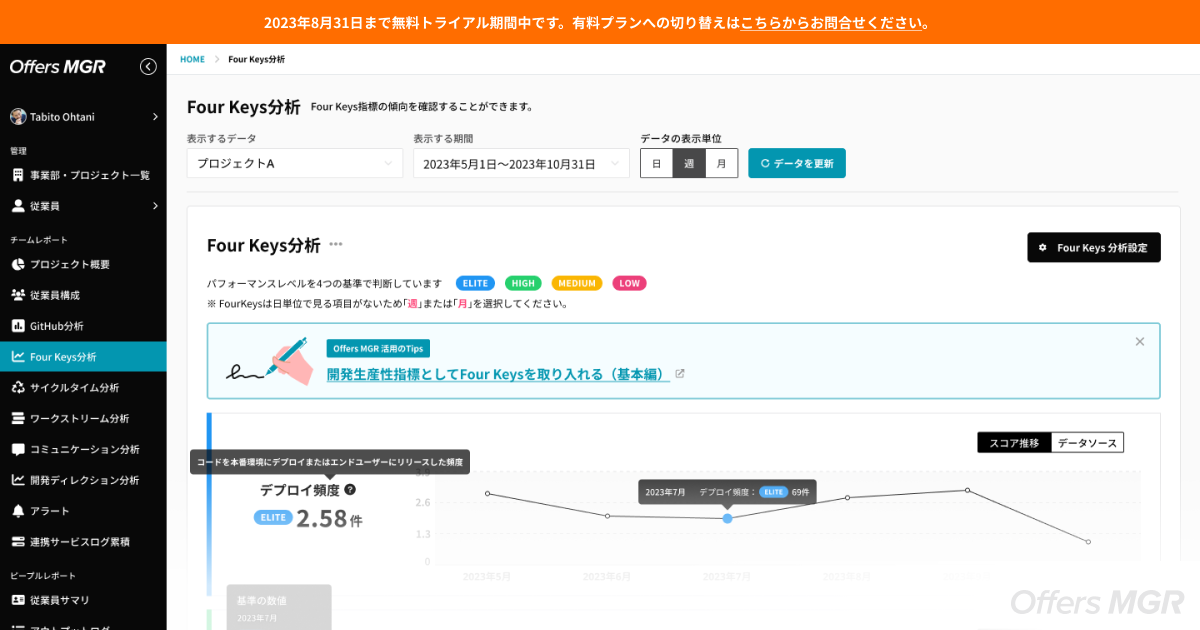Open the プロジェクトA data dropdown
The image size is (1200, 630).
(x=295, y=163)
